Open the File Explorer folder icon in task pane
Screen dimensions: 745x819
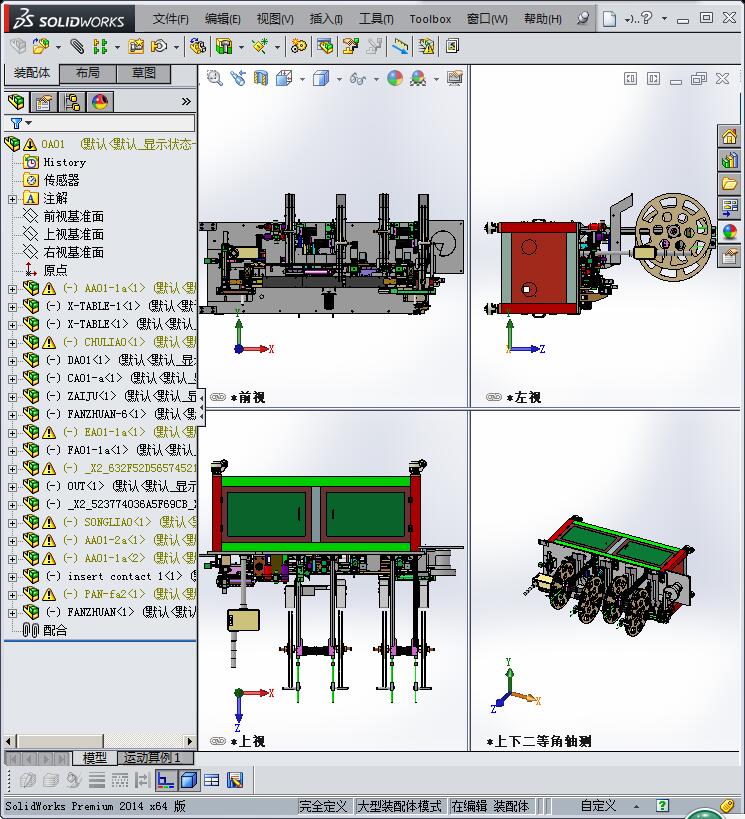coord(729,183)
